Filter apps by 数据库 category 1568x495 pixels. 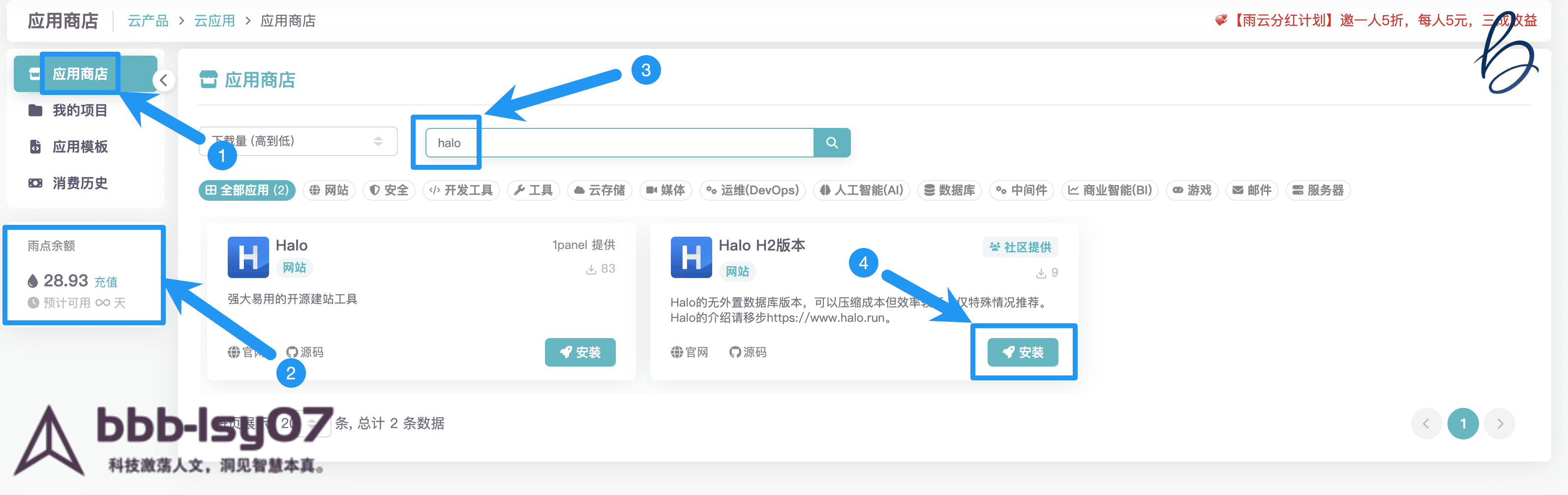(949, 190)
